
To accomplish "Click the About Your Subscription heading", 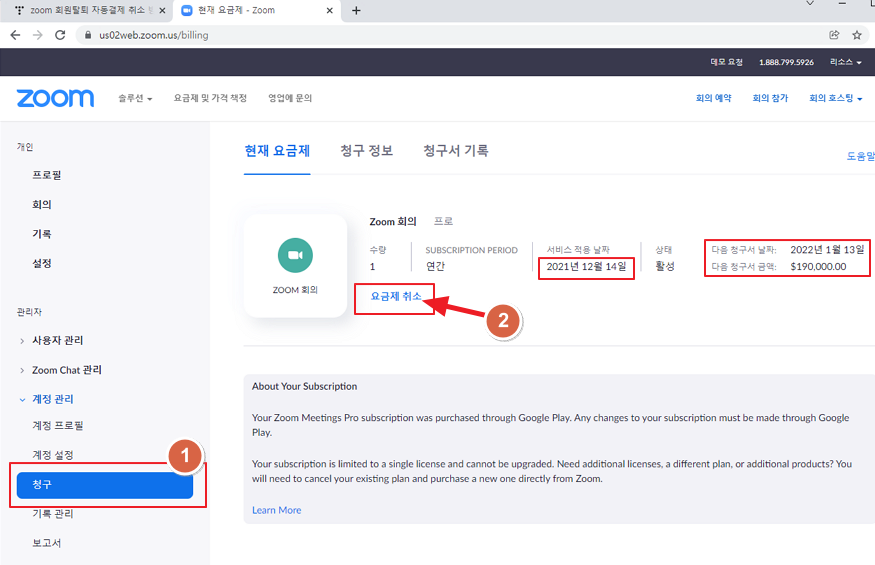I will [304, 386].
